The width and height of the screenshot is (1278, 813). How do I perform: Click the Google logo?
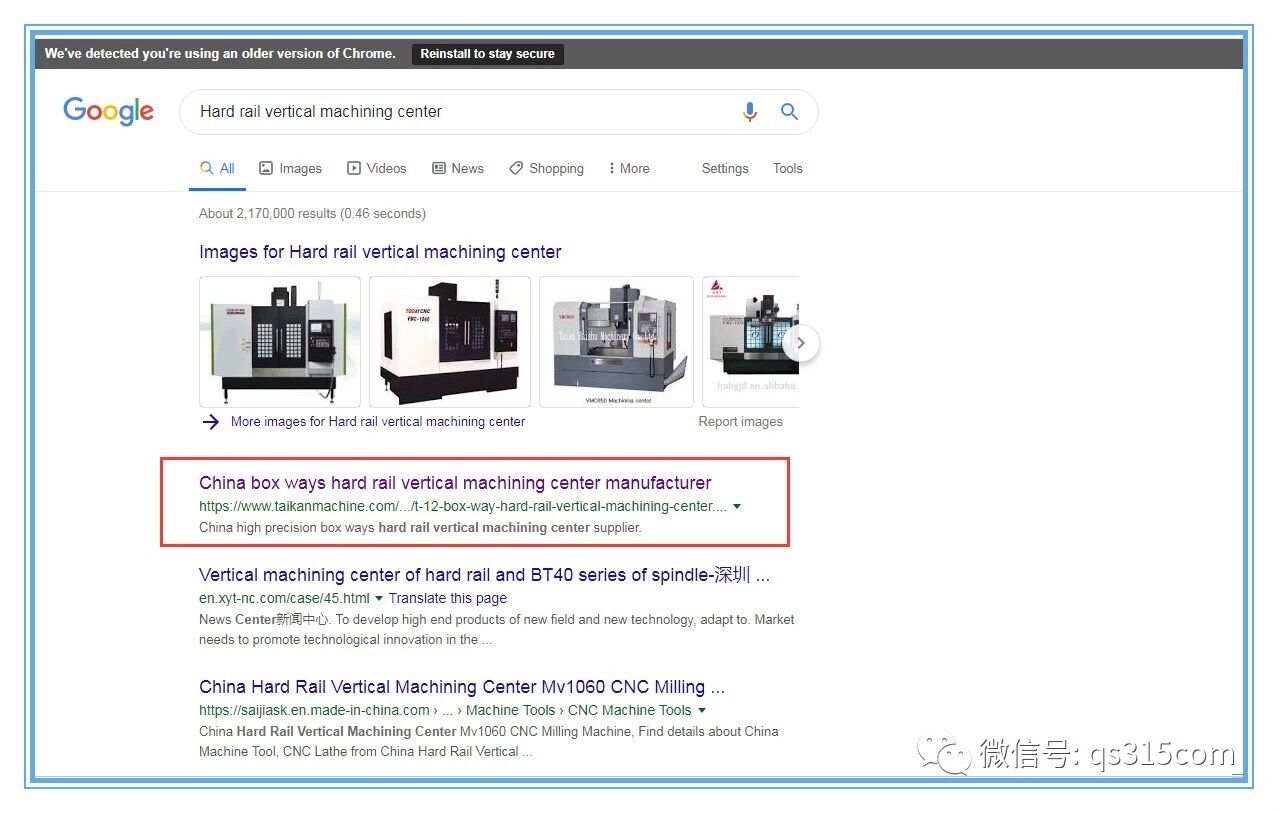[108, 111]
